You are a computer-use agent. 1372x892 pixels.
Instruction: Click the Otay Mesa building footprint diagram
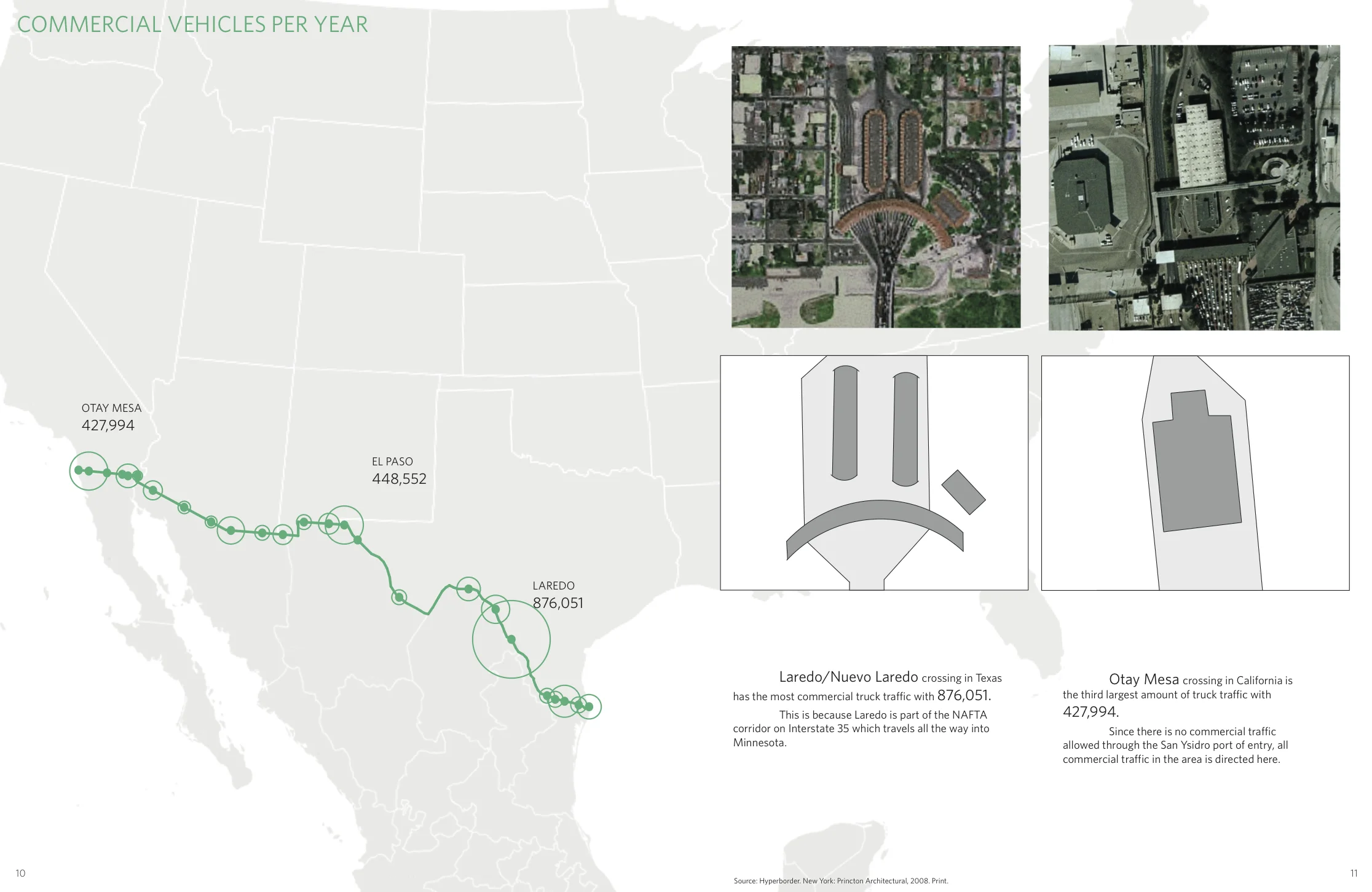1196,473
